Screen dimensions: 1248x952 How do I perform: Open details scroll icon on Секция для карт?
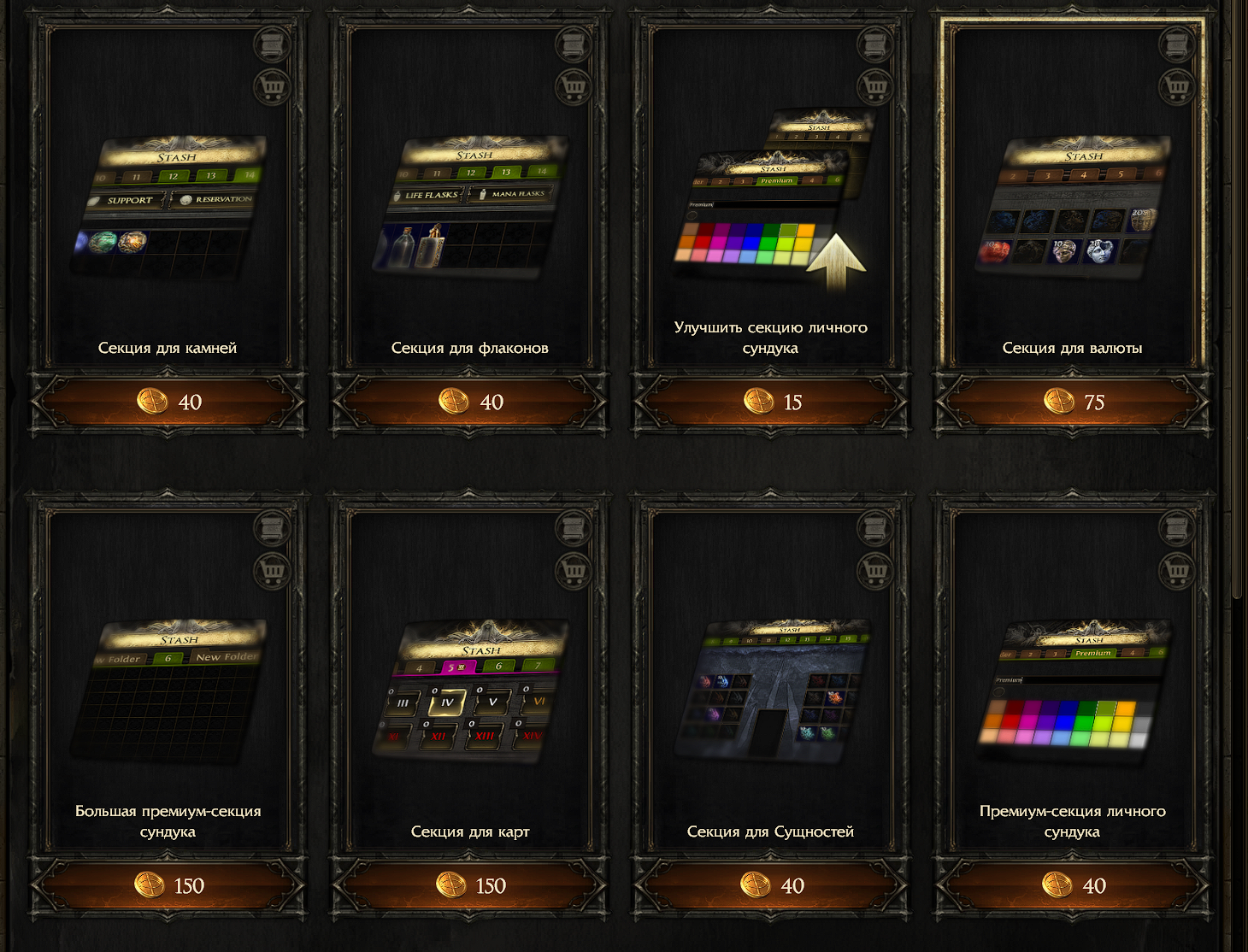coord(574,528)
